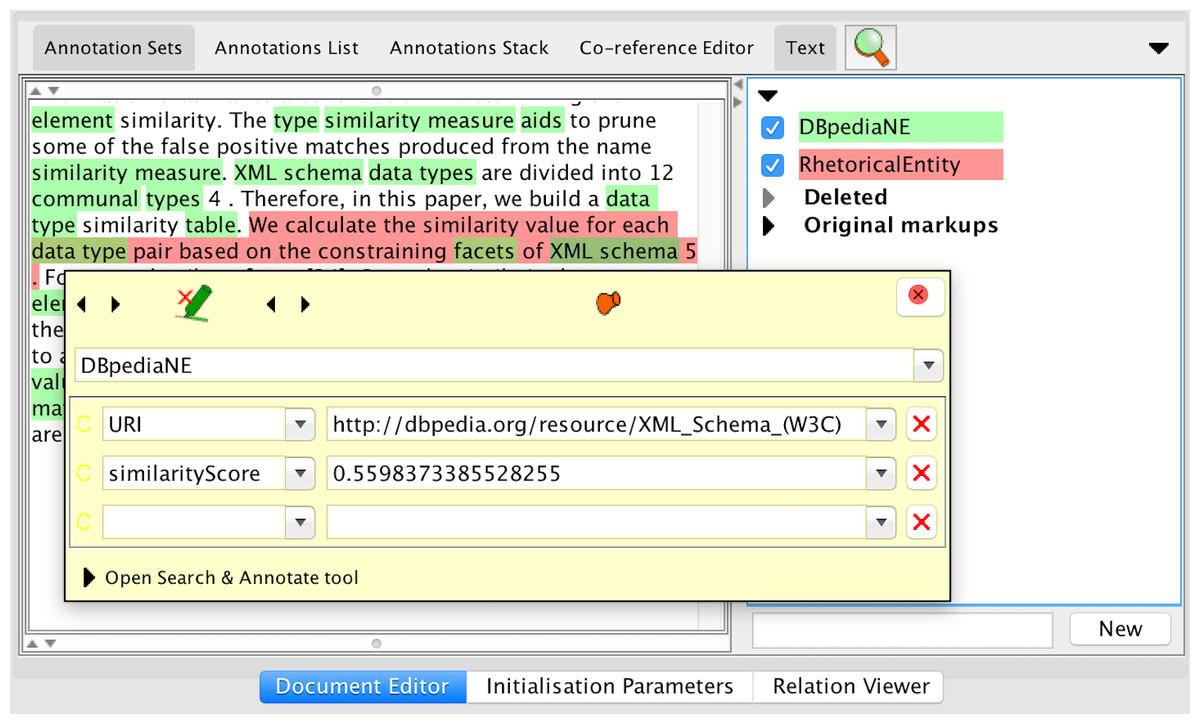
Task: Uncheck the RhetoricalEntity annotation type checkbox
Action: click(772, 165)
